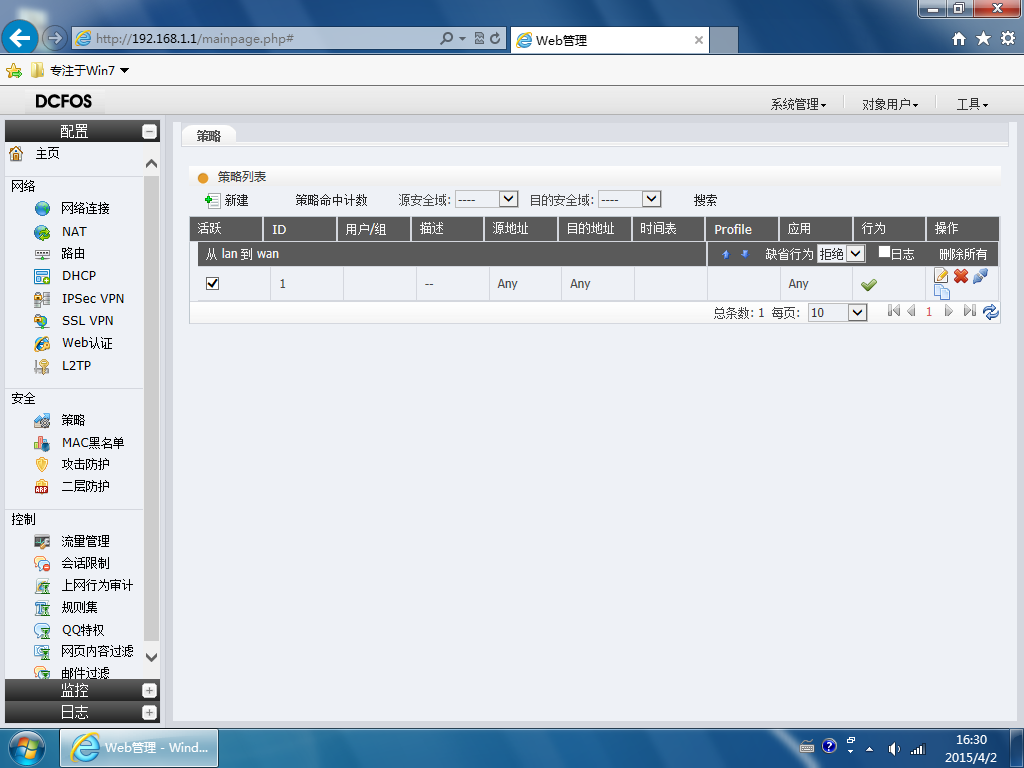The width and height of the screenshot is (1024, 768).
Task: Uncheck the active checkbox for policy 1
Action: [x=212, y=283]
